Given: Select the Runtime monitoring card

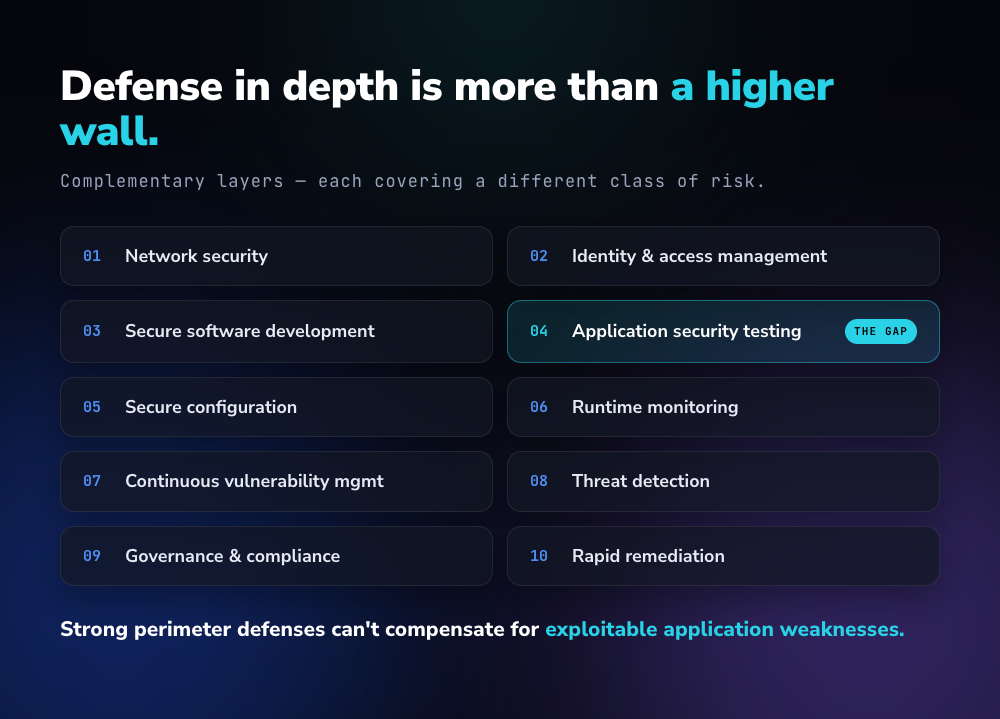Looking at the screenshot, I should (x=723, y=407).
